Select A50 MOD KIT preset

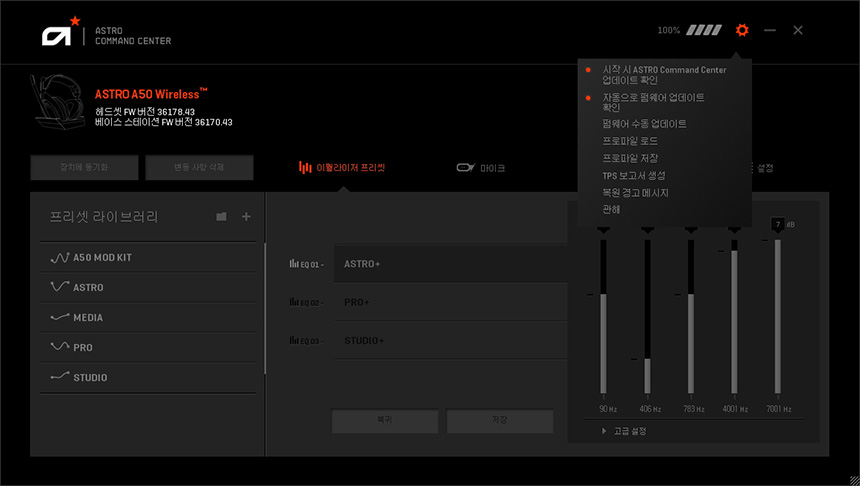pos(148,257)
